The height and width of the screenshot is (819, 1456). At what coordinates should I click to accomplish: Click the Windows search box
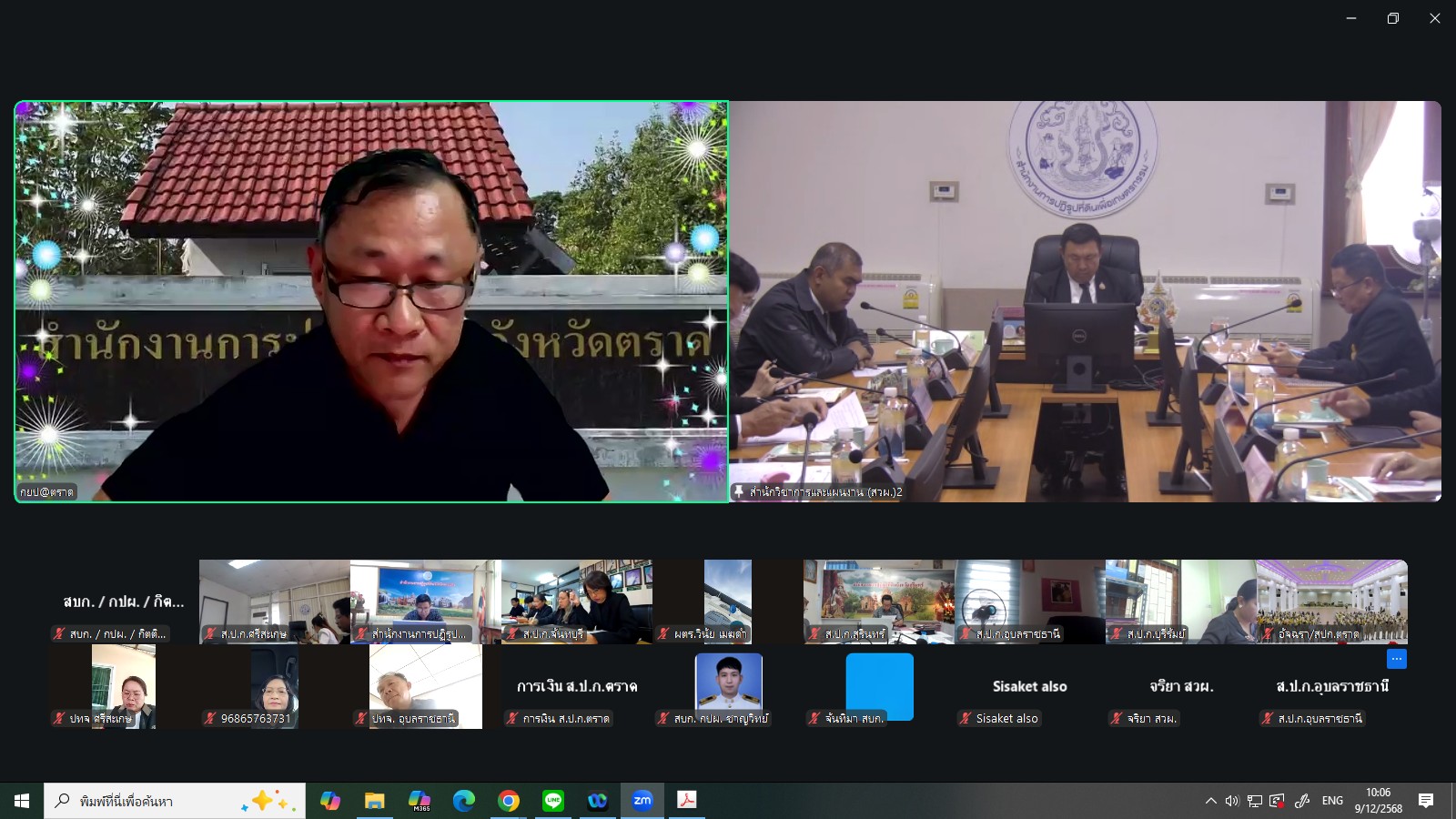pyautogui.click(x=175, y=801)
